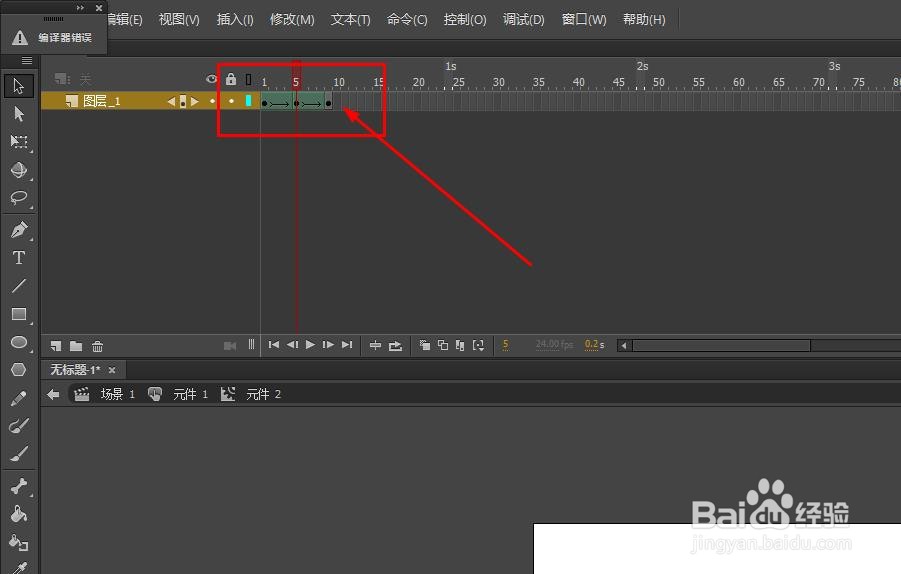This screenshot has width=901, height=574.
Task: Go to first frame
Action: point(274,345)
